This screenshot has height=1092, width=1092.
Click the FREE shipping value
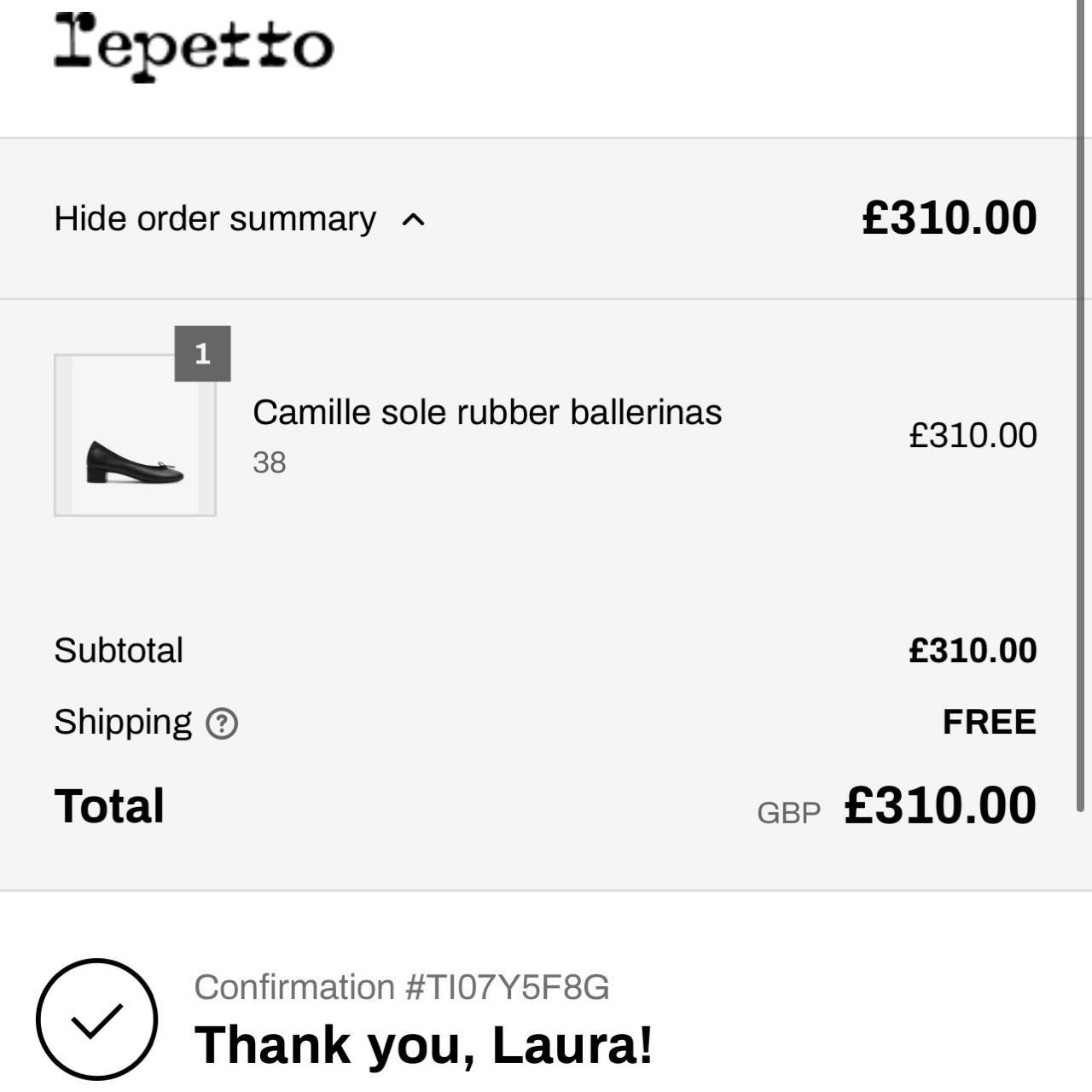[988, 721]
